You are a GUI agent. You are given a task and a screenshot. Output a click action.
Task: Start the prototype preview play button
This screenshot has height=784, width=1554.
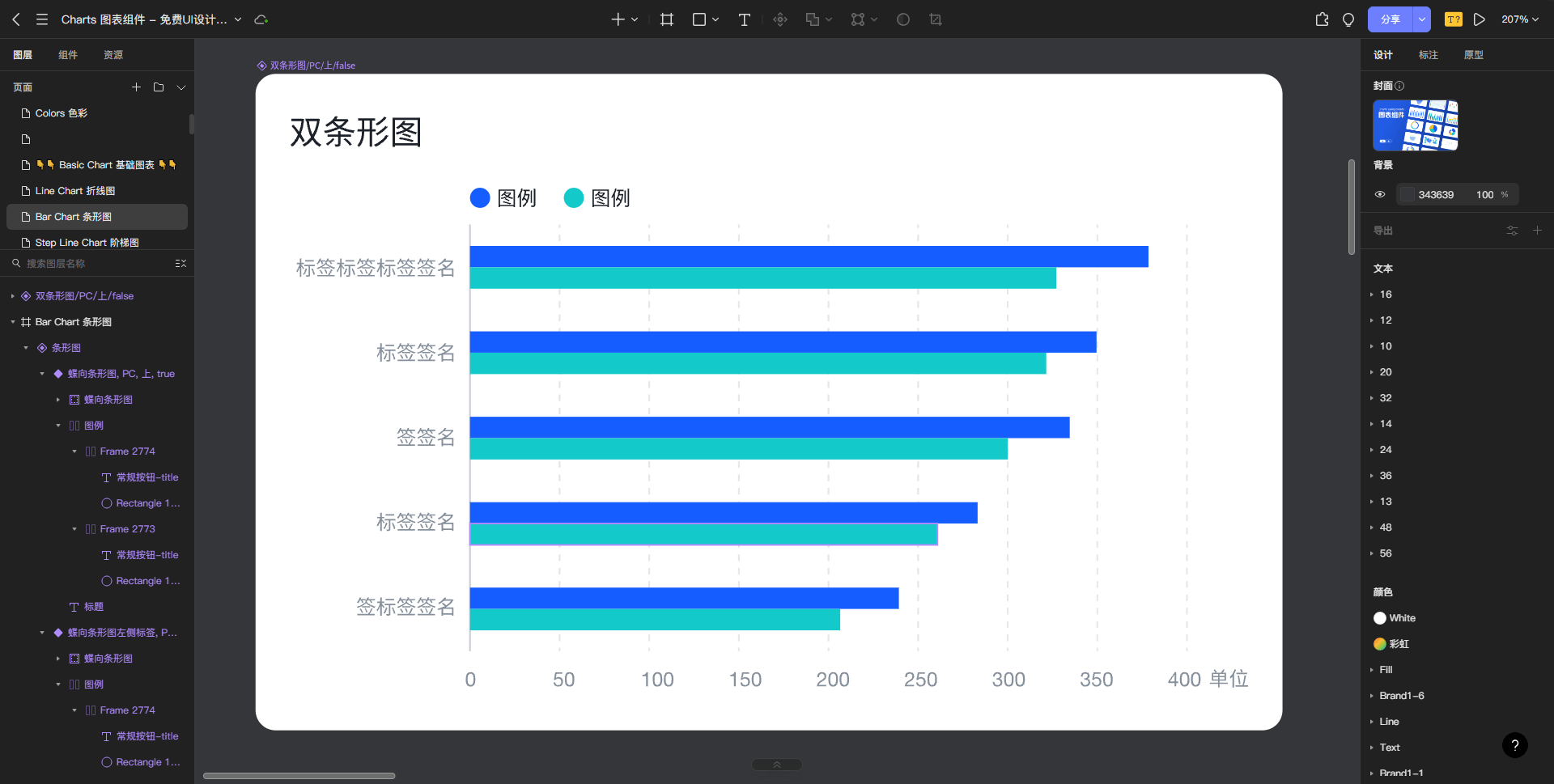pyautogui.click(x=1480, y=19)
